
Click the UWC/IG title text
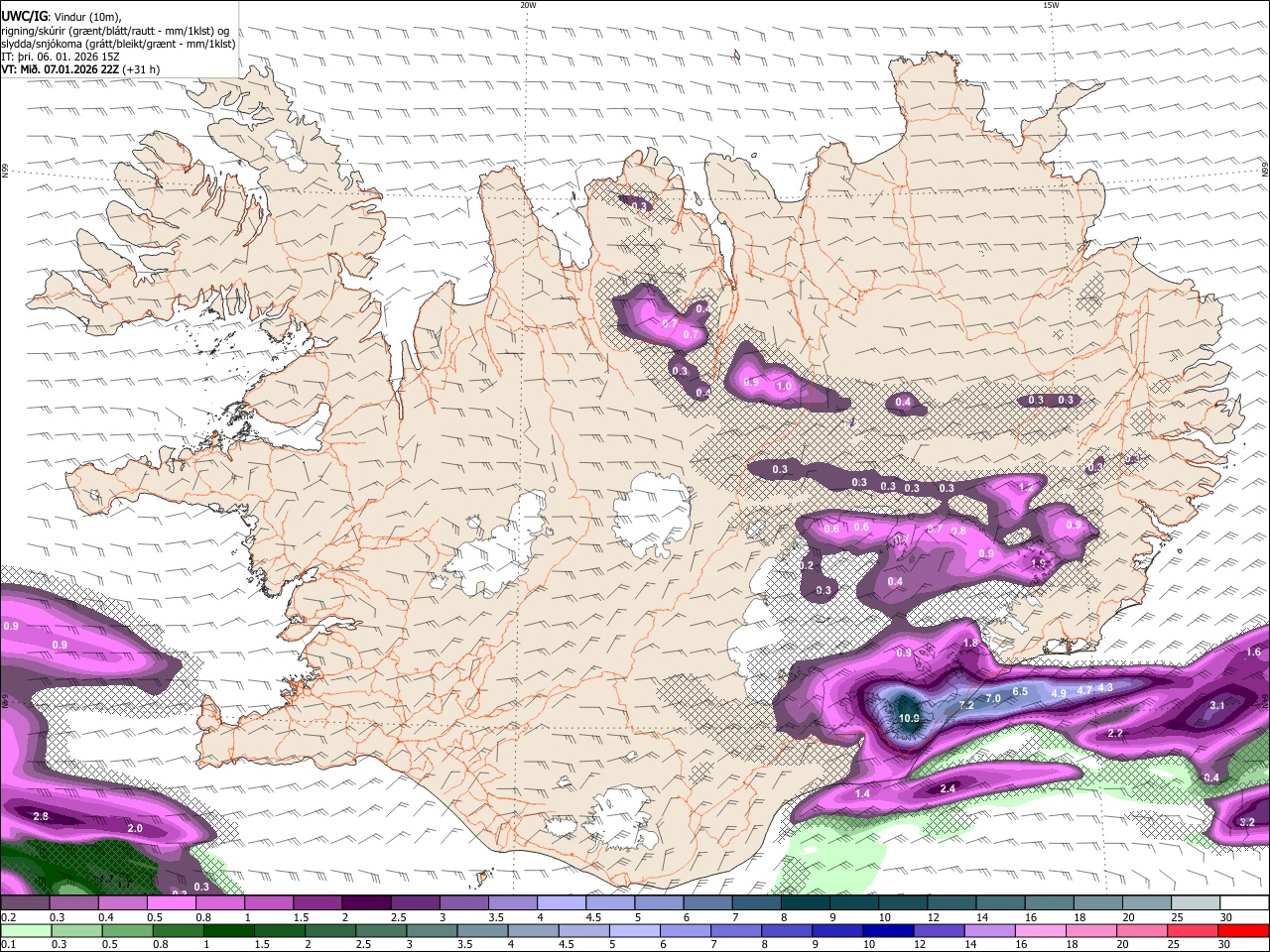coord(24,15)
